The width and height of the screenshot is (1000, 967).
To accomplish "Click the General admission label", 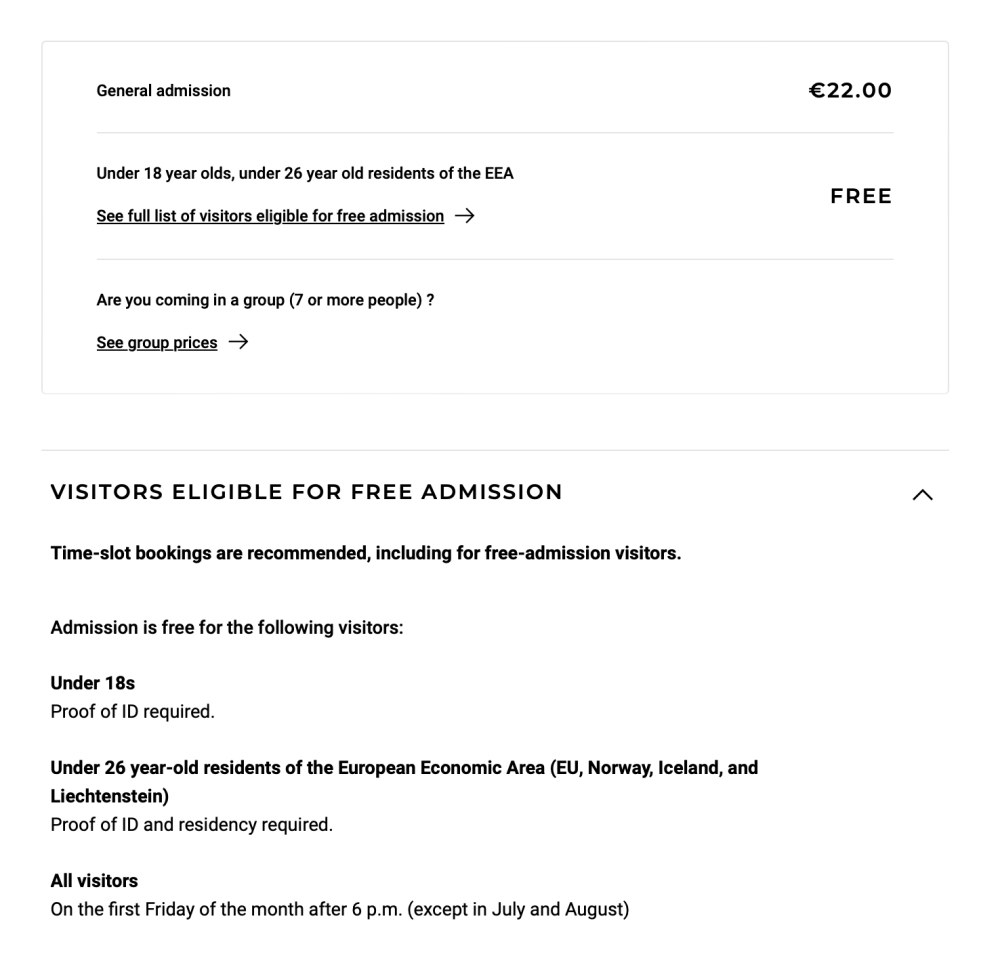I will pos(163,91).
